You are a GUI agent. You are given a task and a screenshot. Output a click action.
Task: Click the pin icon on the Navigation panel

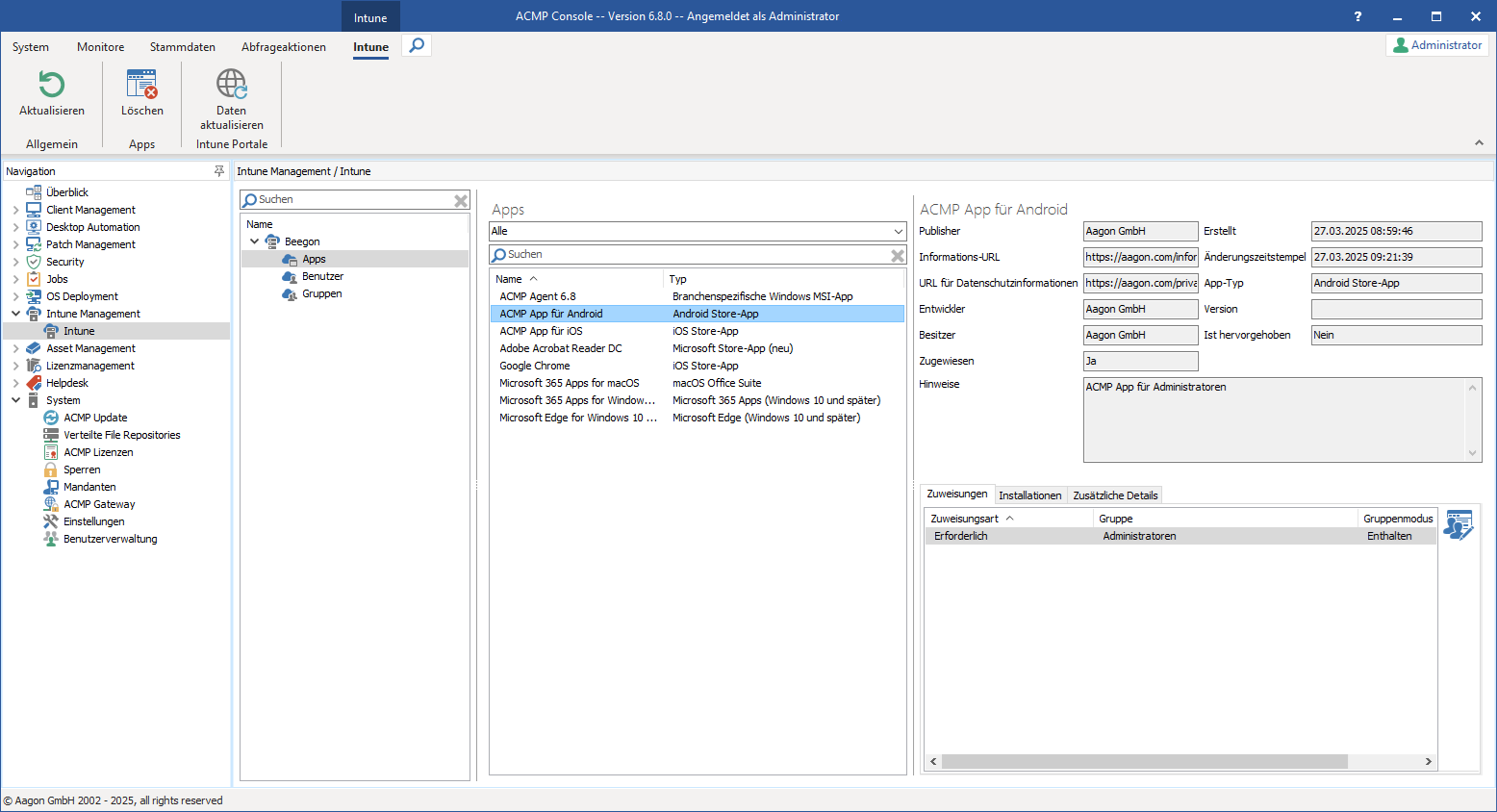[x=219, y=170]
